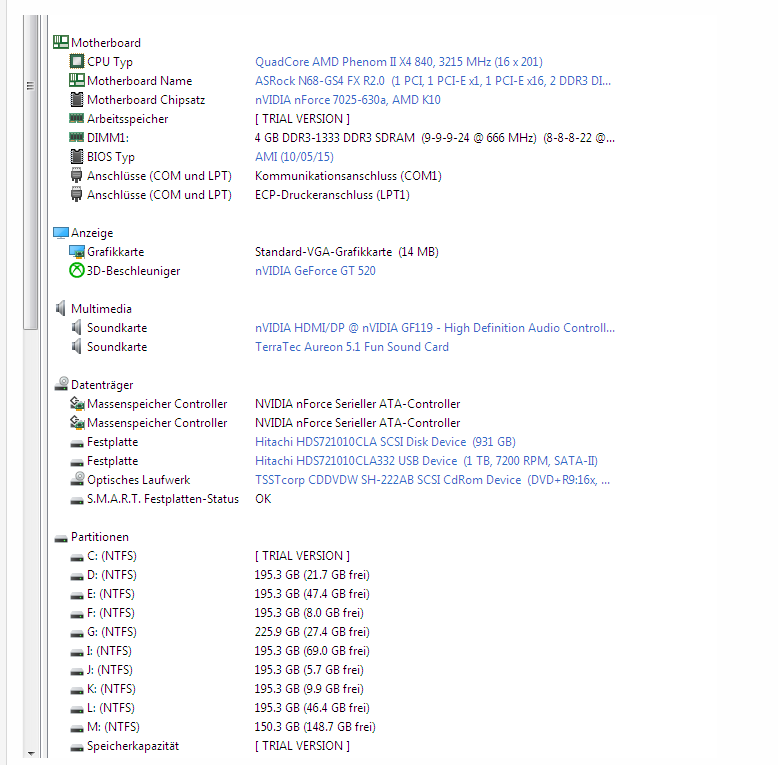Select the Speicherkapazität row label
This screenshot has height=765, width=778.
coord(133,746)
